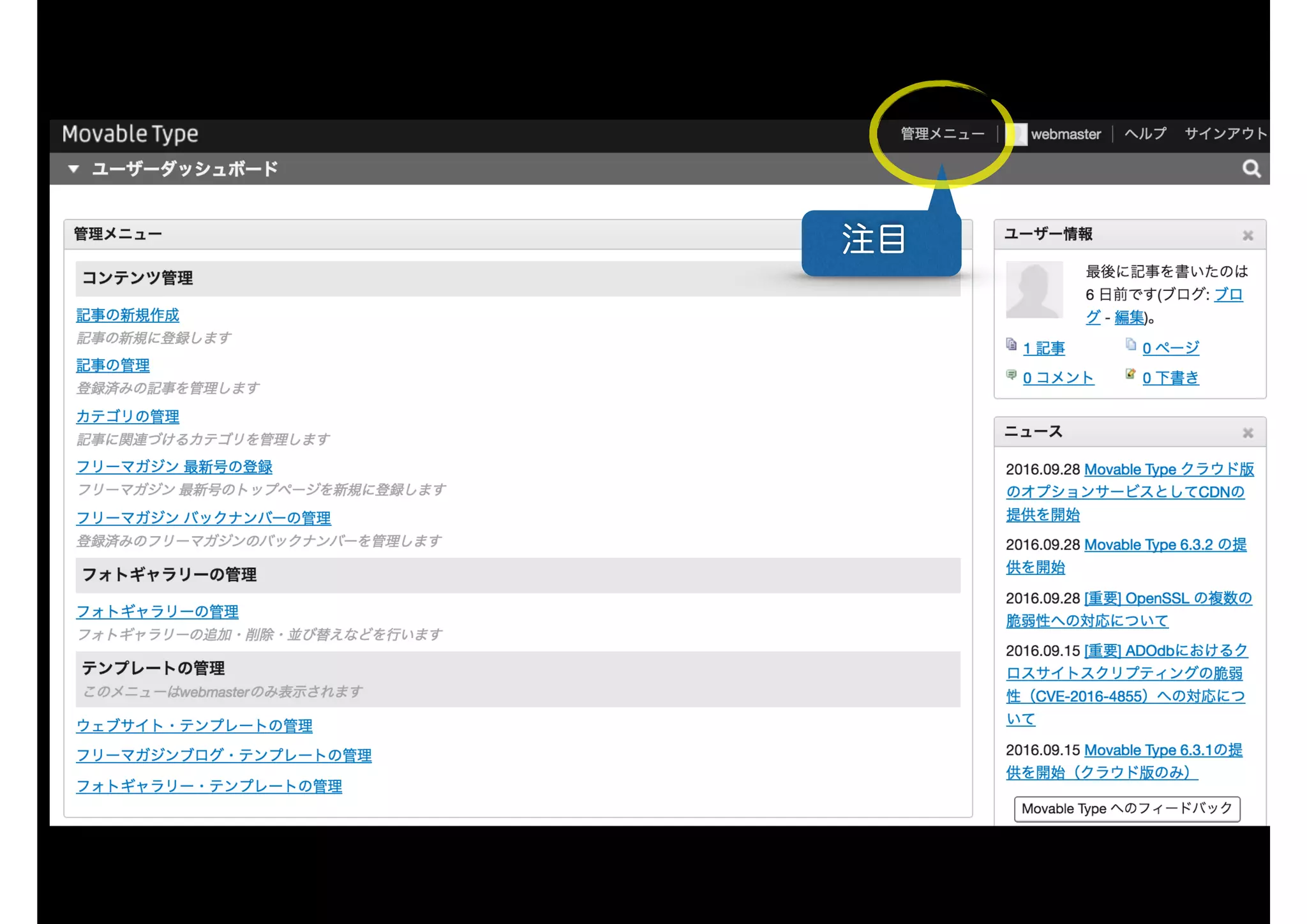Screen dimensions: 1307x924
Task: Click the 0 下書き count link
Action: click(x=1170, y=378)
